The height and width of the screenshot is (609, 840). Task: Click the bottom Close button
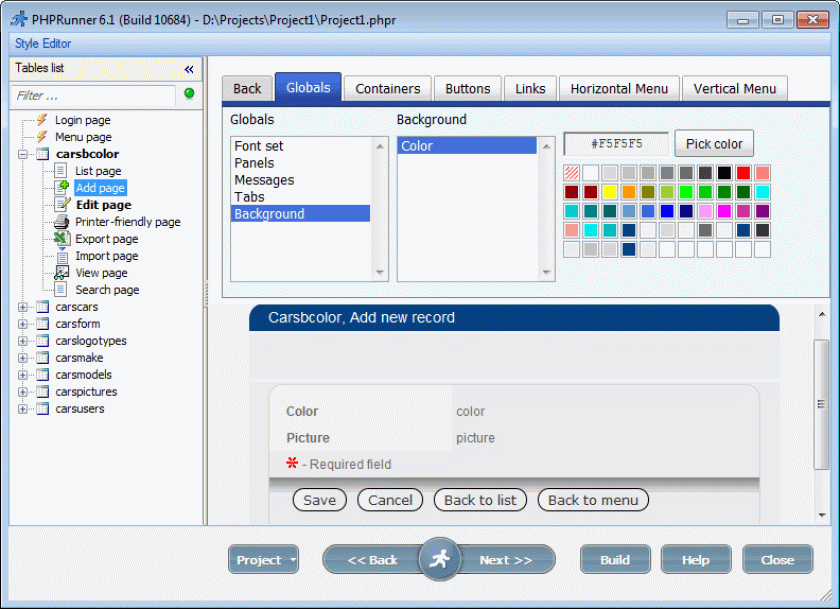pos(777,560)
